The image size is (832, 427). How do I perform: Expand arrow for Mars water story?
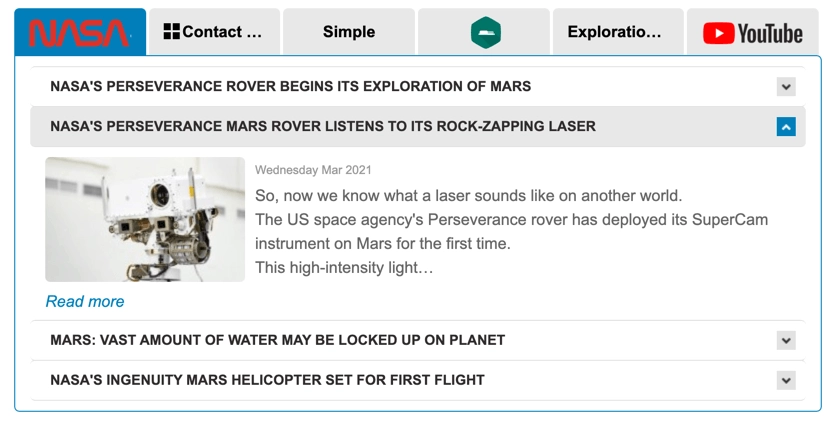coord(786,340)
